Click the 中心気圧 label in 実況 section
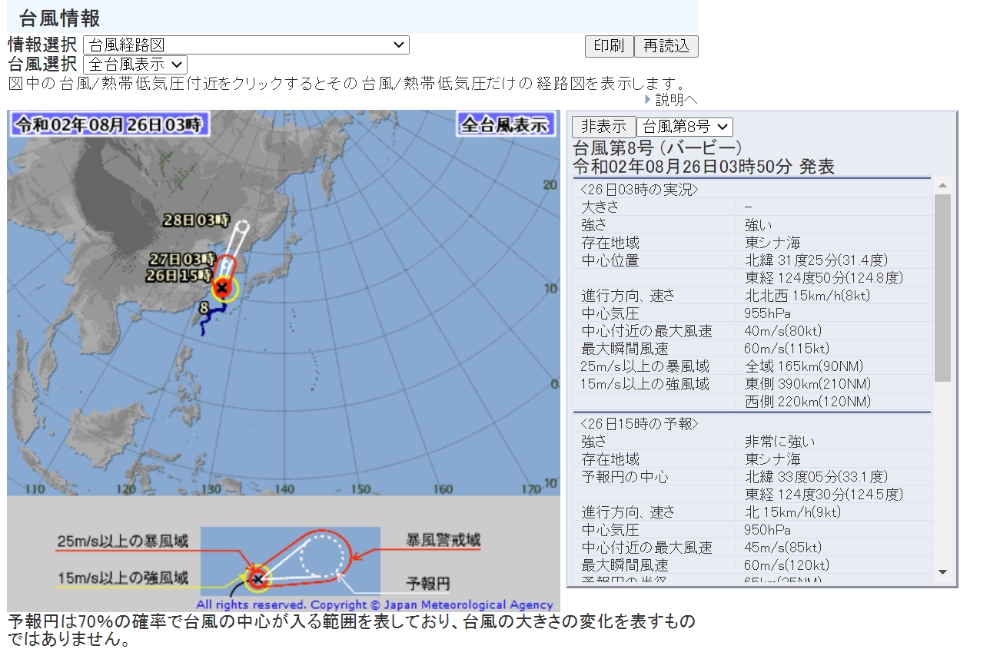The image size is (1000, 649). click(610, 313)
